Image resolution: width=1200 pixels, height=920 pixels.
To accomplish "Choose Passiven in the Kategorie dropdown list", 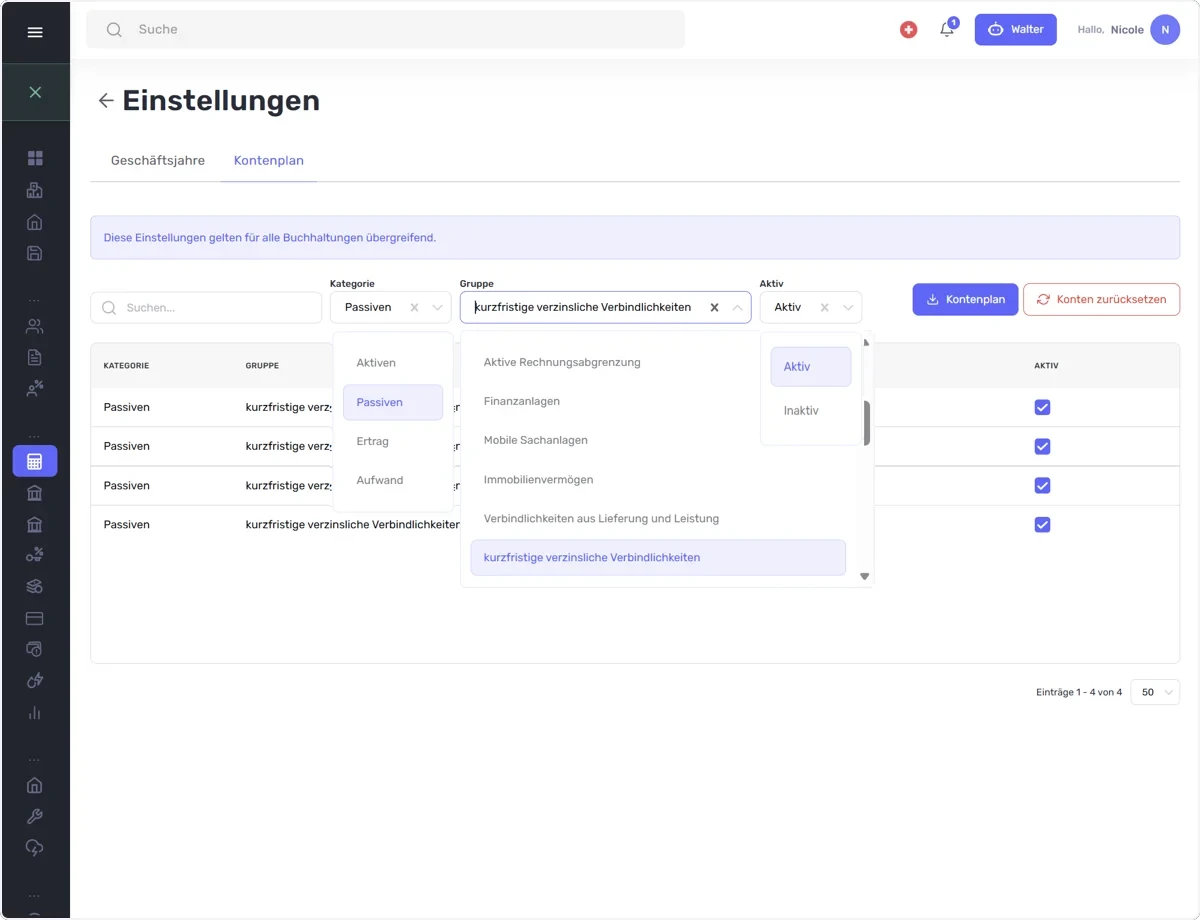I will click(393, 402).
